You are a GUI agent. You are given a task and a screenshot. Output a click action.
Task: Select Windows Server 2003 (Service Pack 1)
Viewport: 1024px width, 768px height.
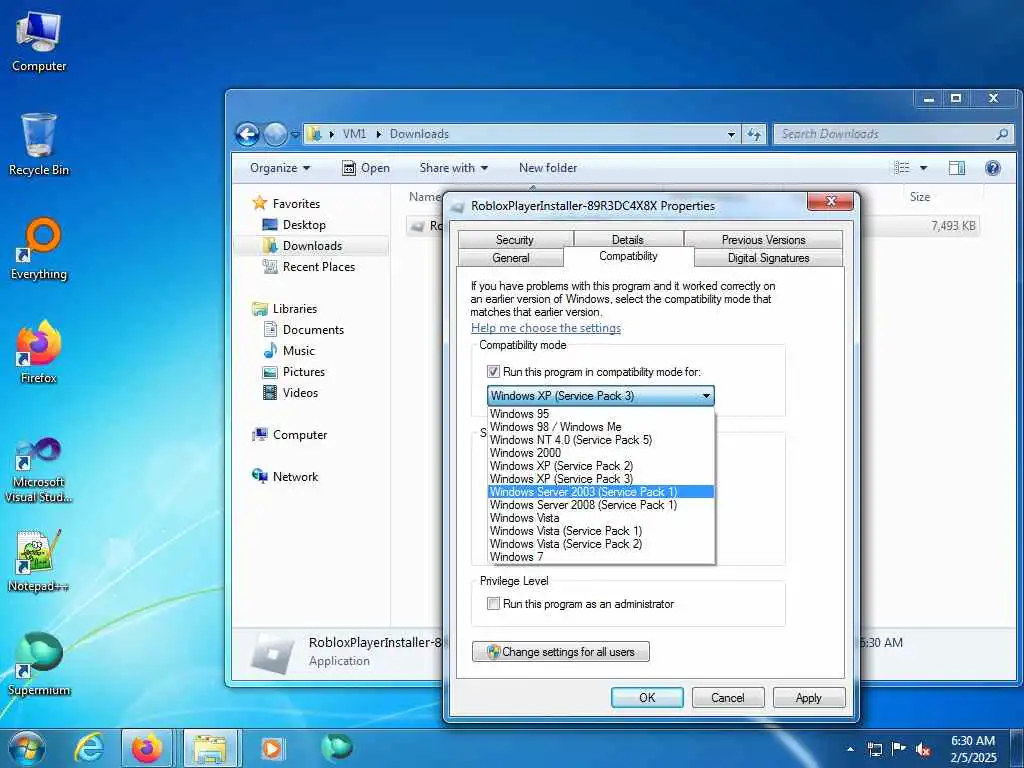(x=601, y=492)
